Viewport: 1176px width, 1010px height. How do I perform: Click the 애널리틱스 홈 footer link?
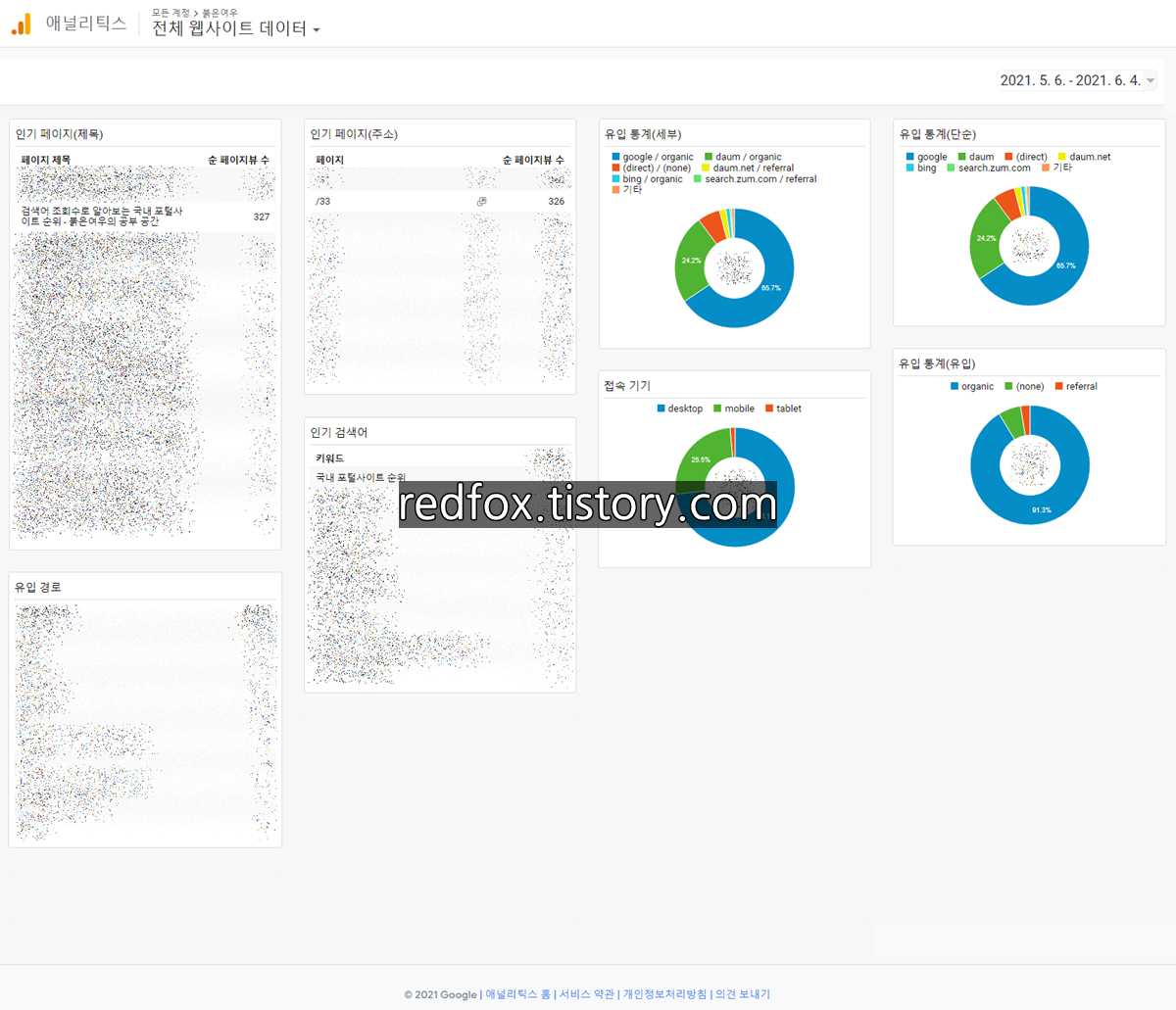point(518,993)
